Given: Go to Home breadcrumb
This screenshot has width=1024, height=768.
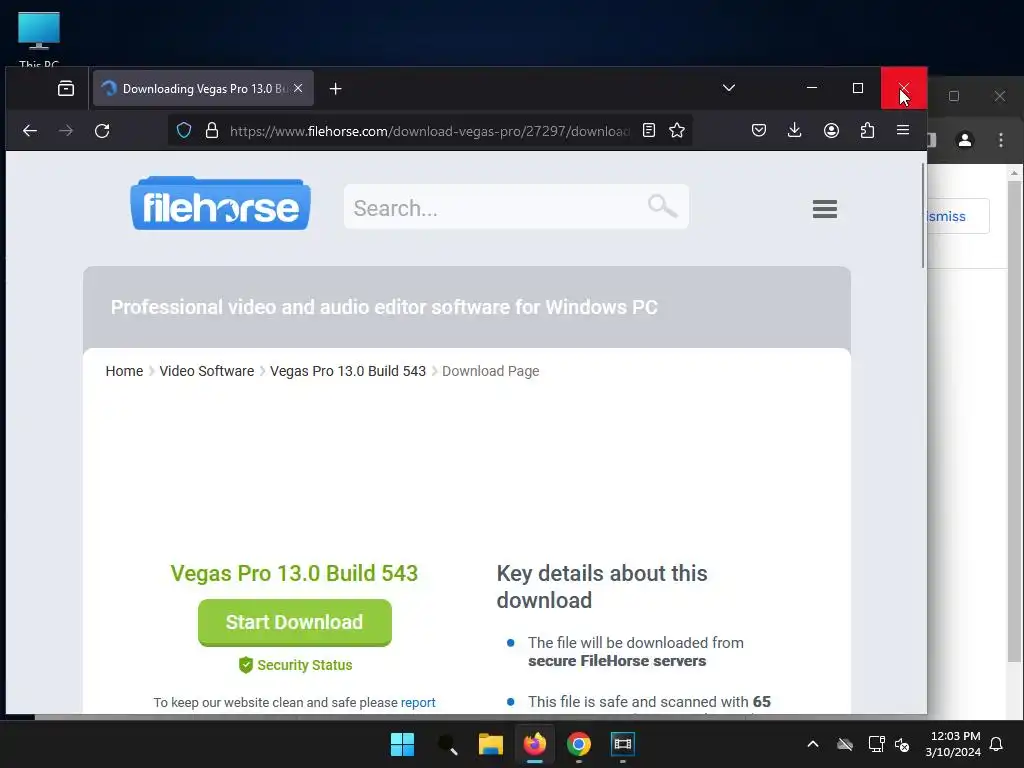Looking at the screenshot, I should pos(124,371).
